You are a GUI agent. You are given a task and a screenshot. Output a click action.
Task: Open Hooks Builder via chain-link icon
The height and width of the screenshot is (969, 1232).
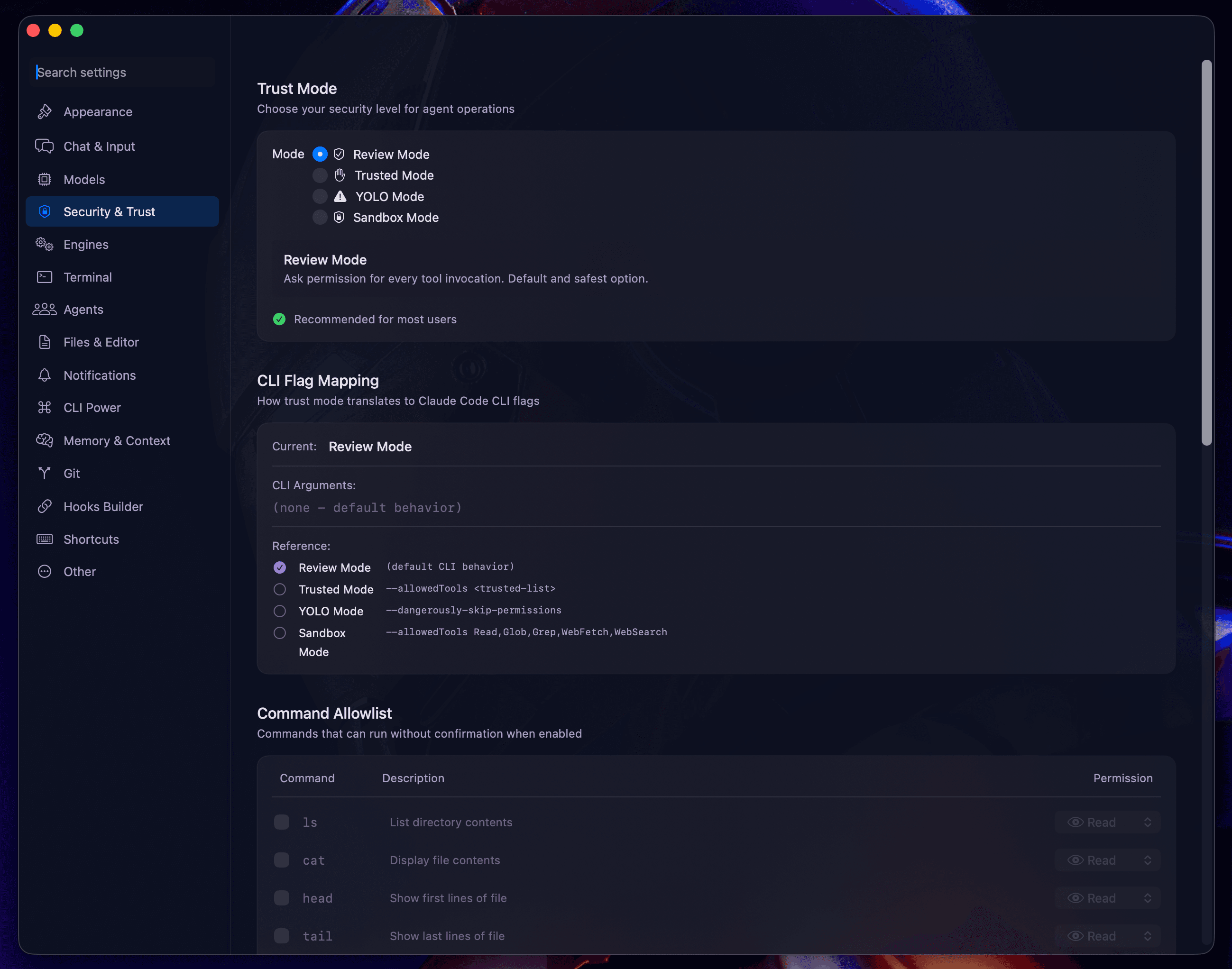coord(45,506)
